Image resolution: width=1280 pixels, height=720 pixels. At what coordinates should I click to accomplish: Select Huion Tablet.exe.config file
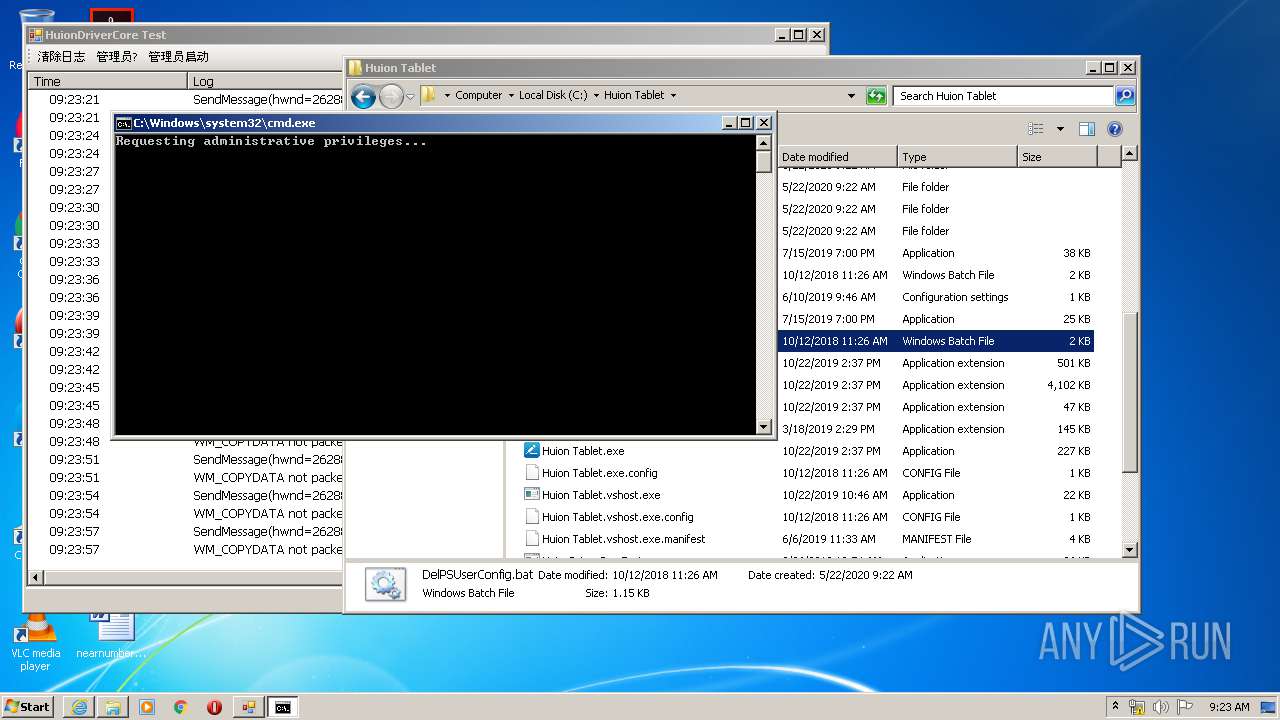pyautogui.click(x=600, y=473)
